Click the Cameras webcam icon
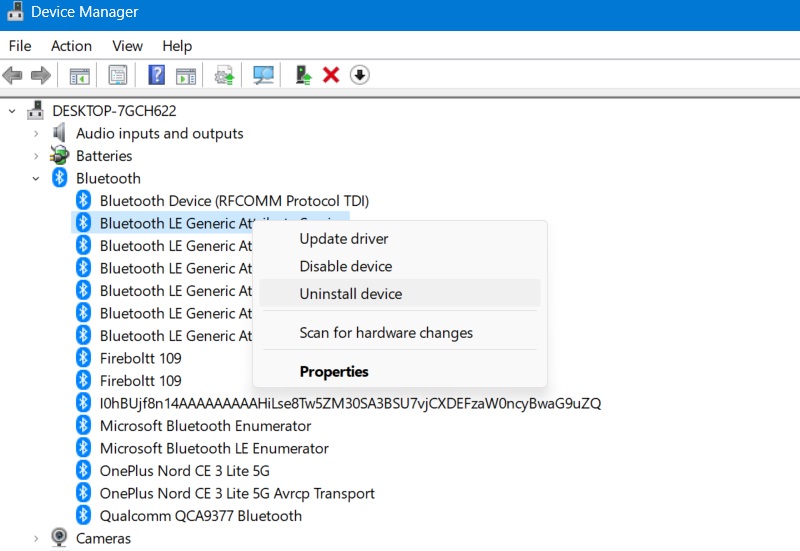Viewport: 800px width, 551px height. pyautogui.click(x=59, y=537)
